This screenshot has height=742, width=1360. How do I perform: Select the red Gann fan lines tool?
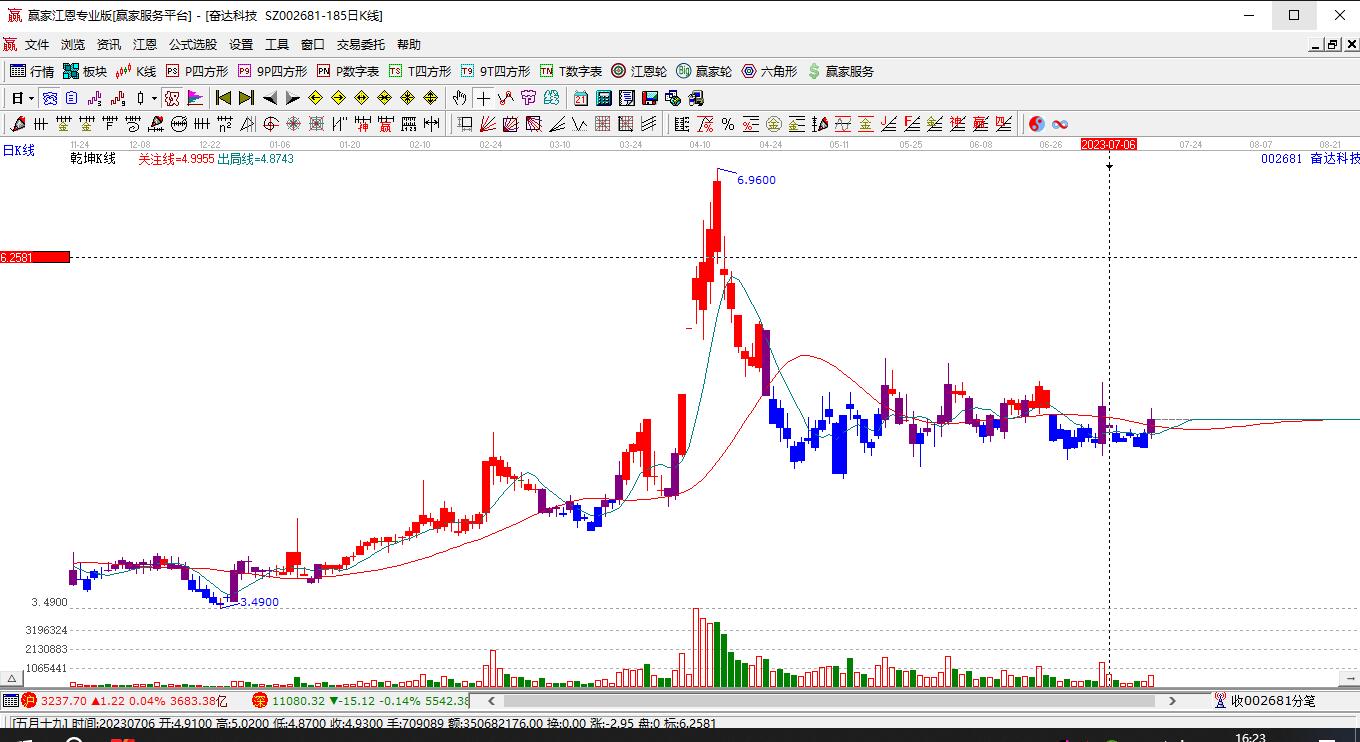click(488, 124)
